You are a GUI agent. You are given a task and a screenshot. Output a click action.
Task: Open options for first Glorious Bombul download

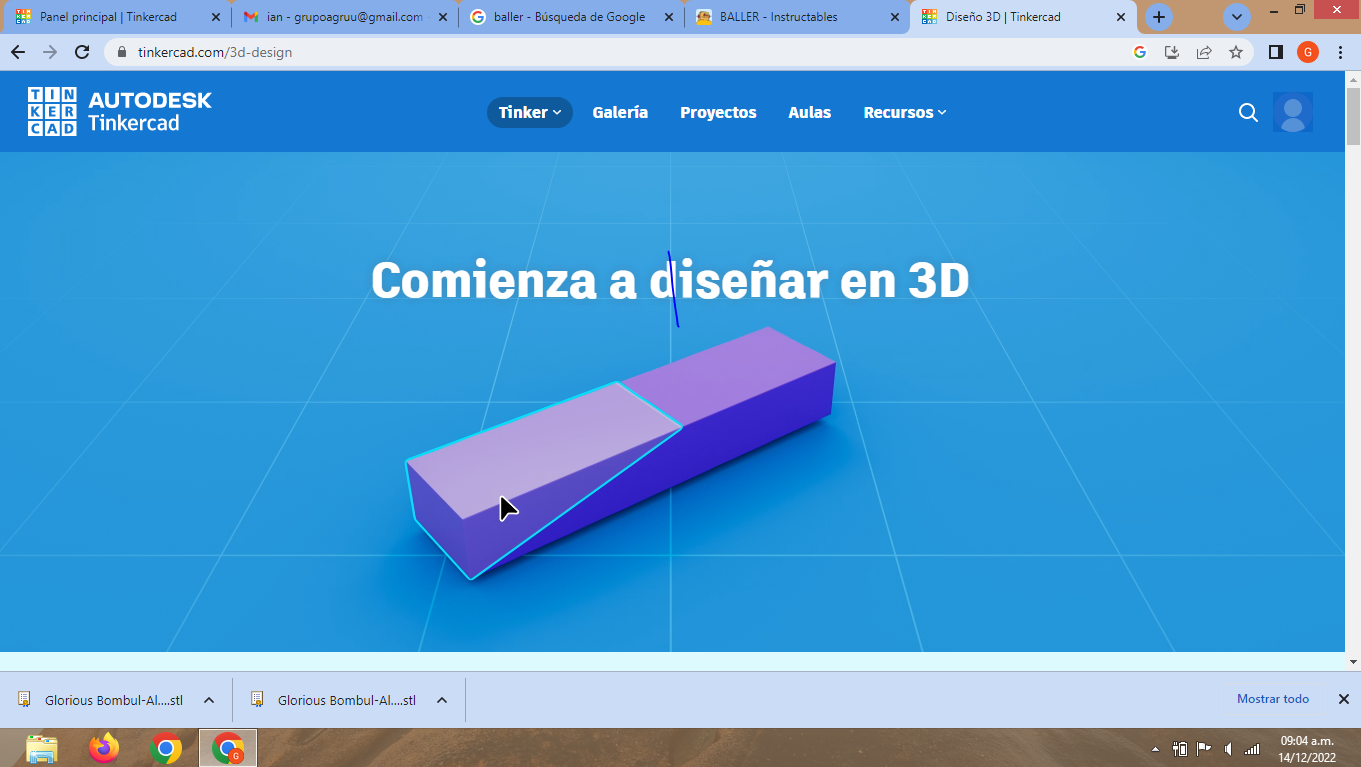coord(209,700)
